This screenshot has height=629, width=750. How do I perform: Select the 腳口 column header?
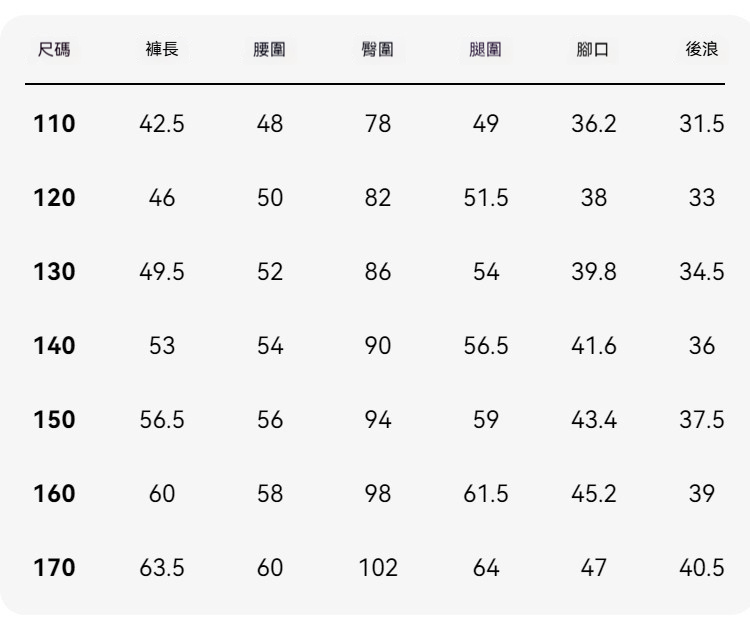click(593, 49)
